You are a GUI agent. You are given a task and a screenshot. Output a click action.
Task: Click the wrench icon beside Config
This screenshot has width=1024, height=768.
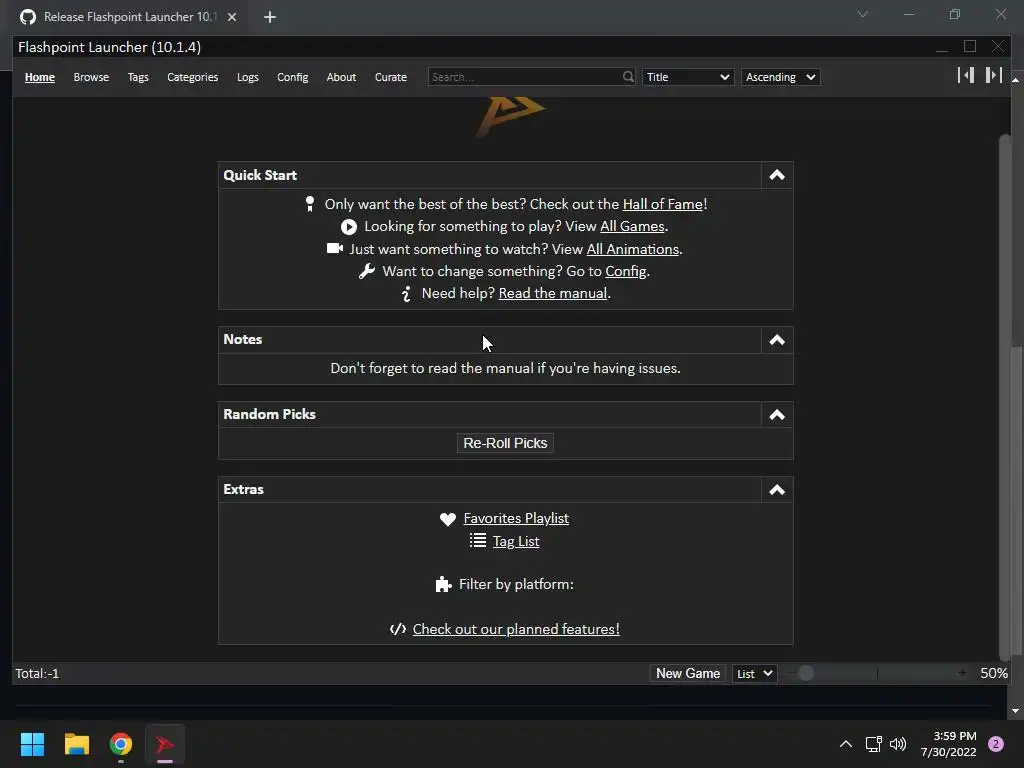point(367,271)
